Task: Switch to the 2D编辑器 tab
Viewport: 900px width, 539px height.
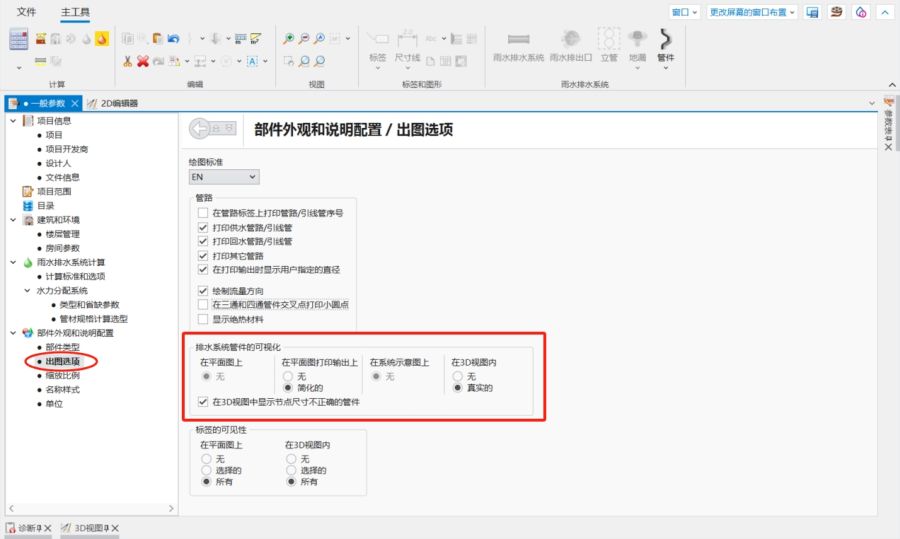Action: (x=113, y=103)
